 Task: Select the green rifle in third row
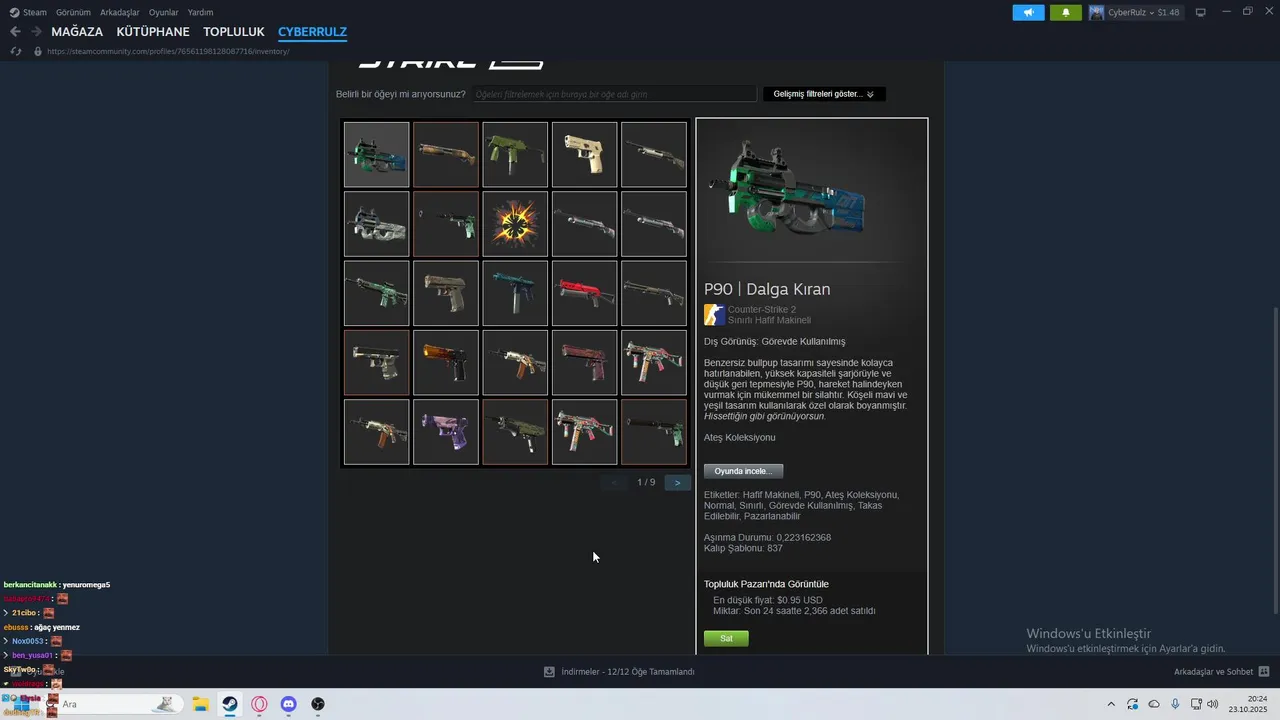click(x=377, y=293)
